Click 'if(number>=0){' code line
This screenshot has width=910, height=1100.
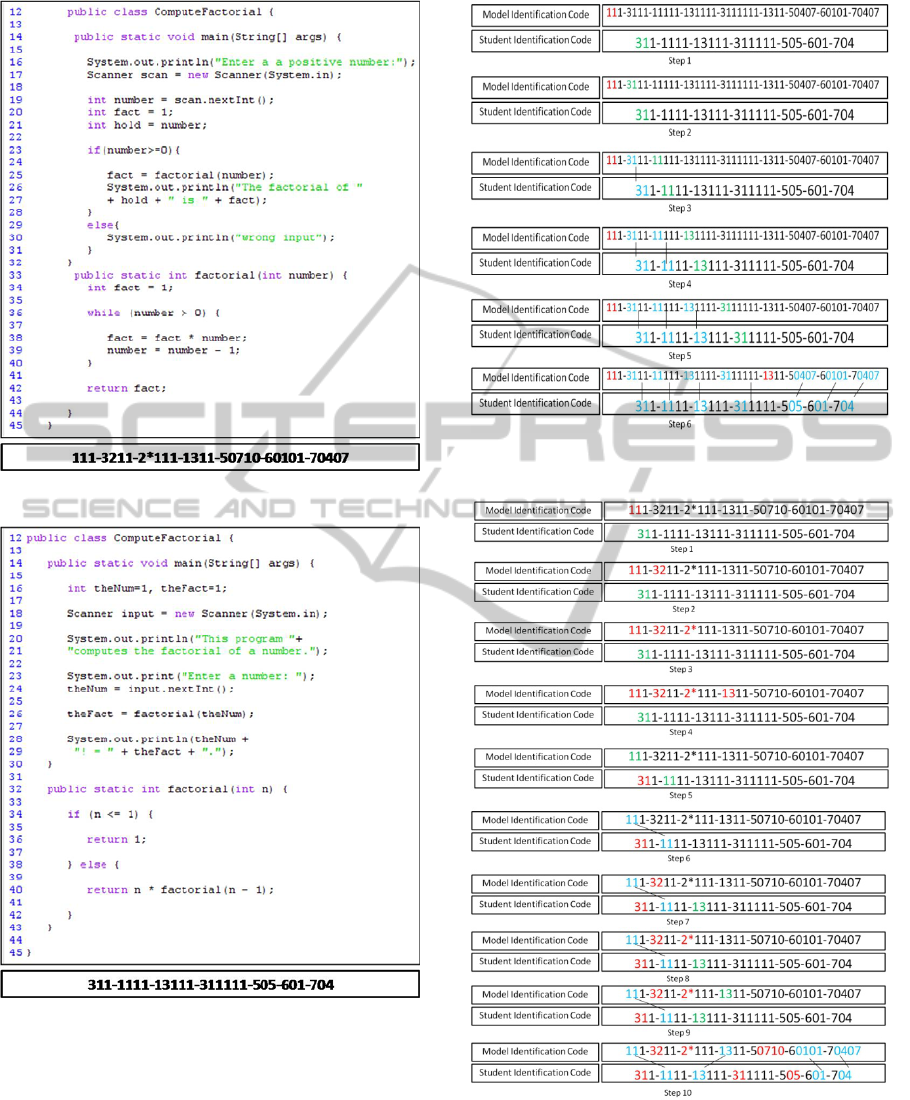[134, 150]
